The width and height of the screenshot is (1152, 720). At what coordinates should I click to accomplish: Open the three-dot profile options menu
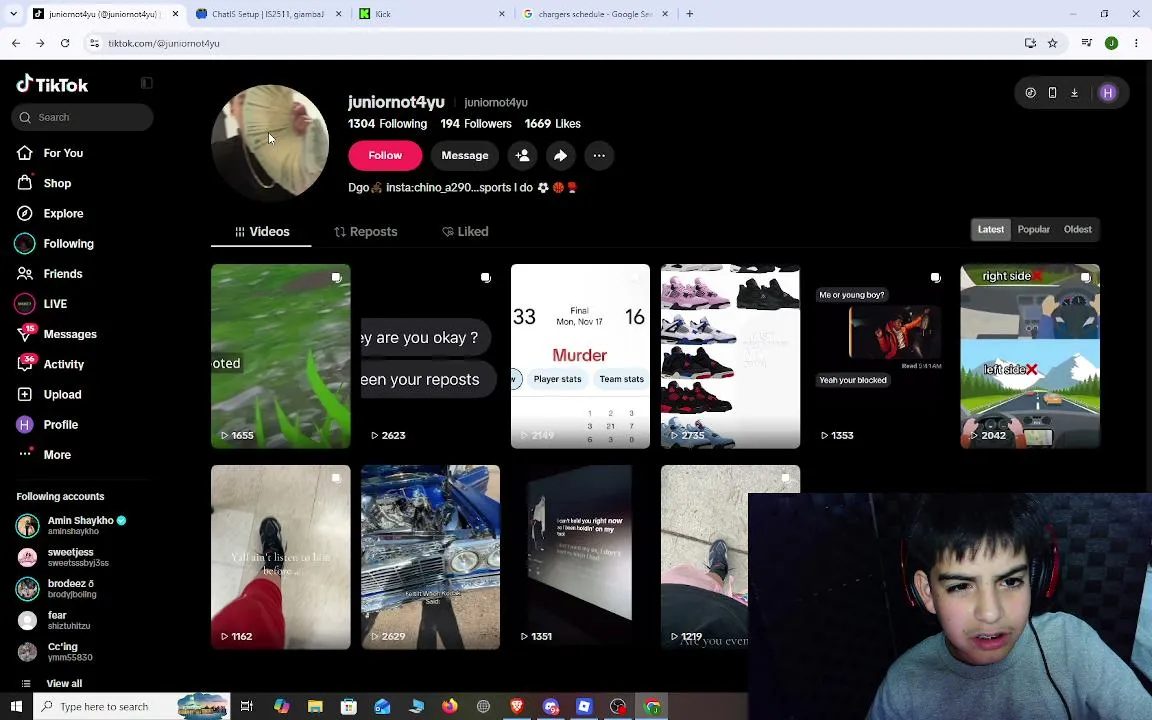pos(599,155)
